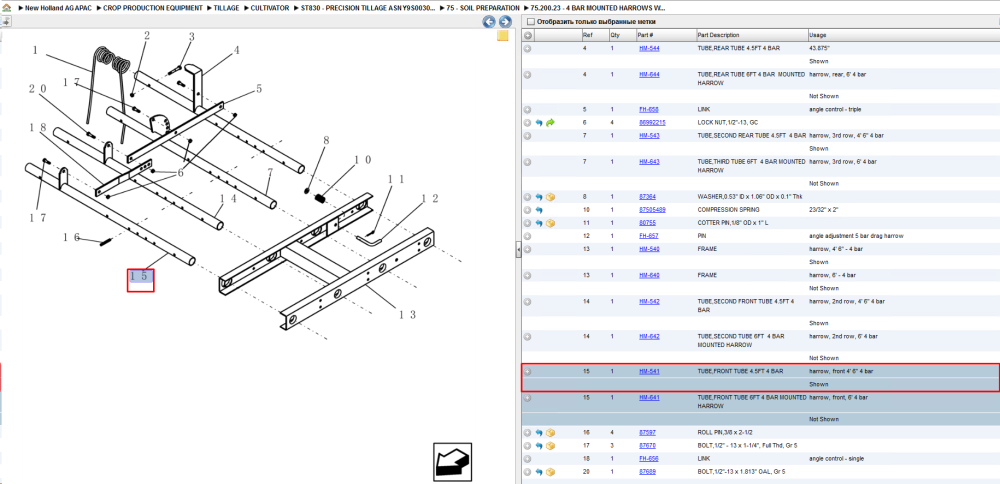Click the plus icon in table header
1000x484 pixels.
tap(527, 35)
